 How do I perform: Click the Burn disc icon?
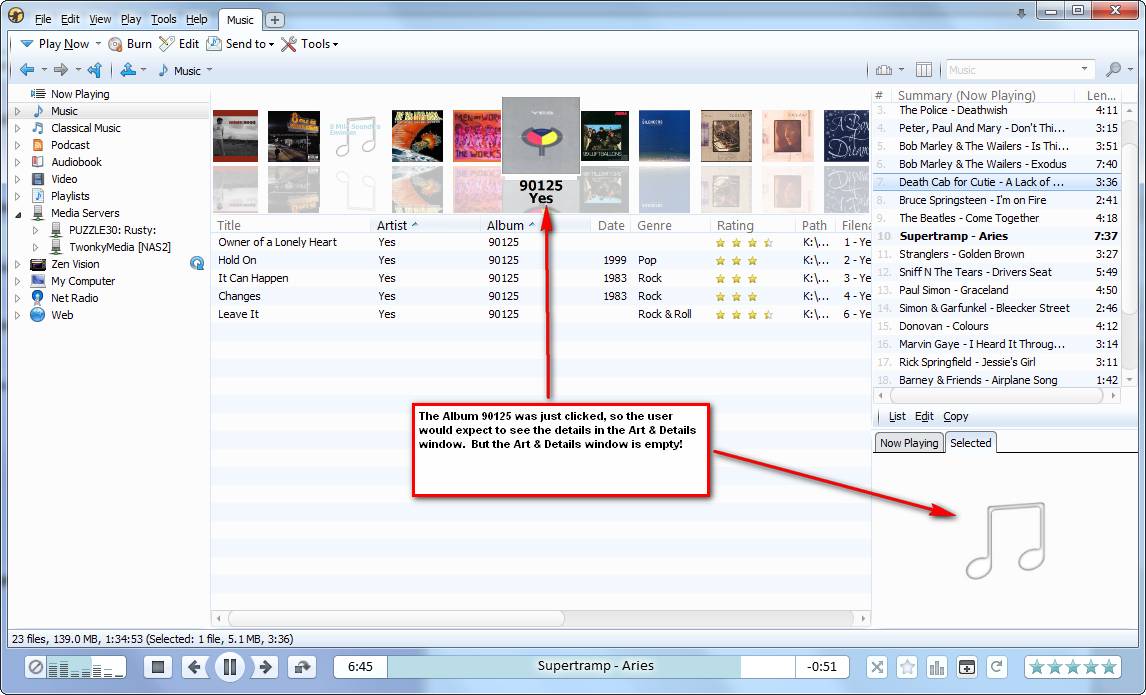[115, 44]
